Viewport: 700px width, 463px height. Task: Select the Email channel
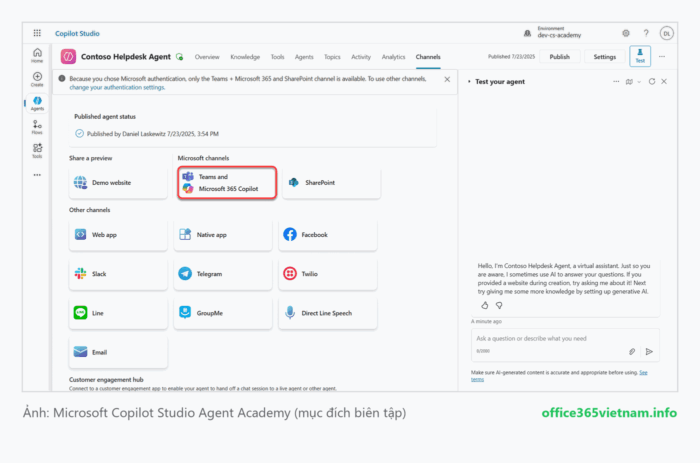118,352
